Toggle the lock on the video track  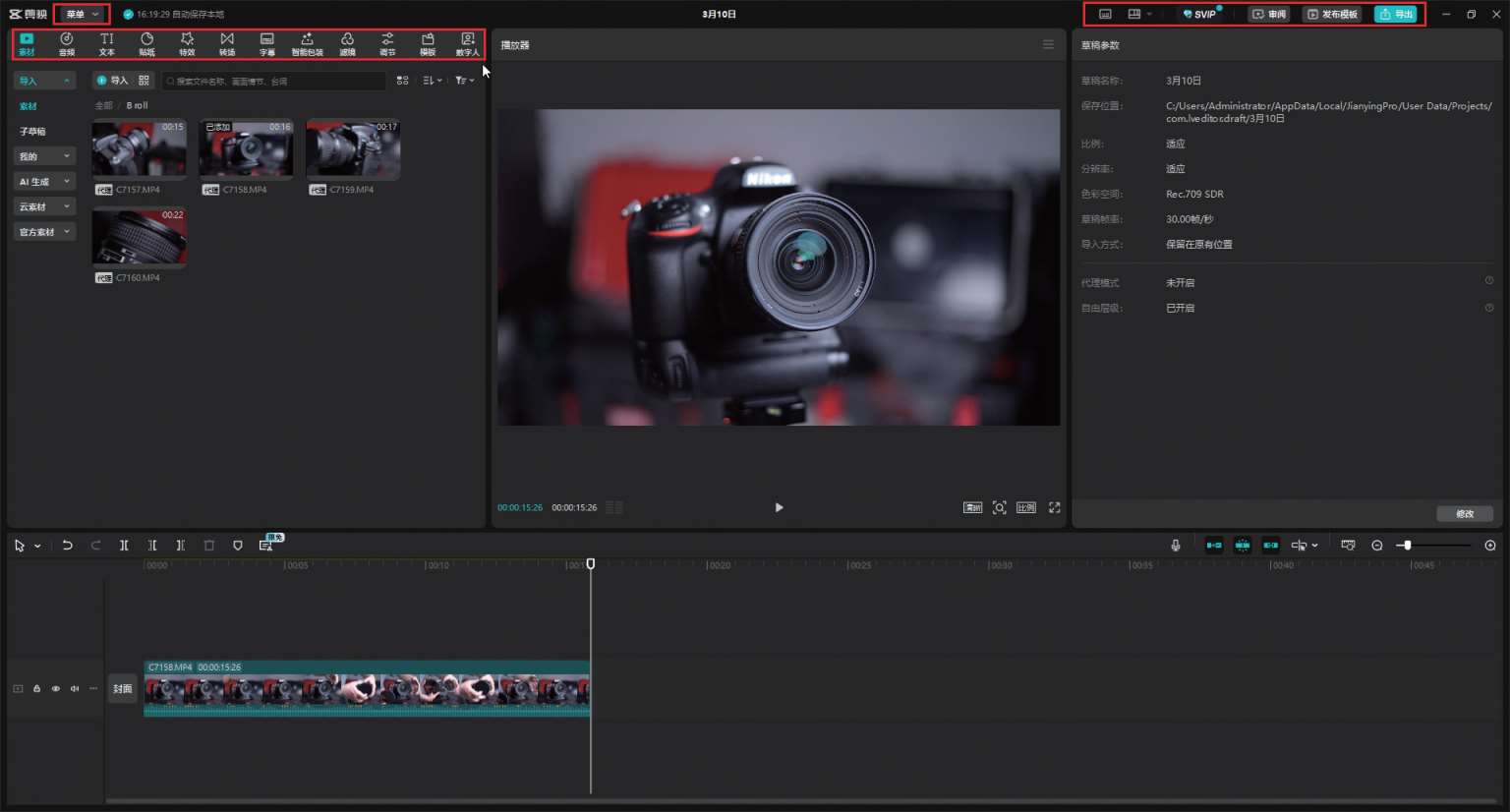click(x=37, y=689)
